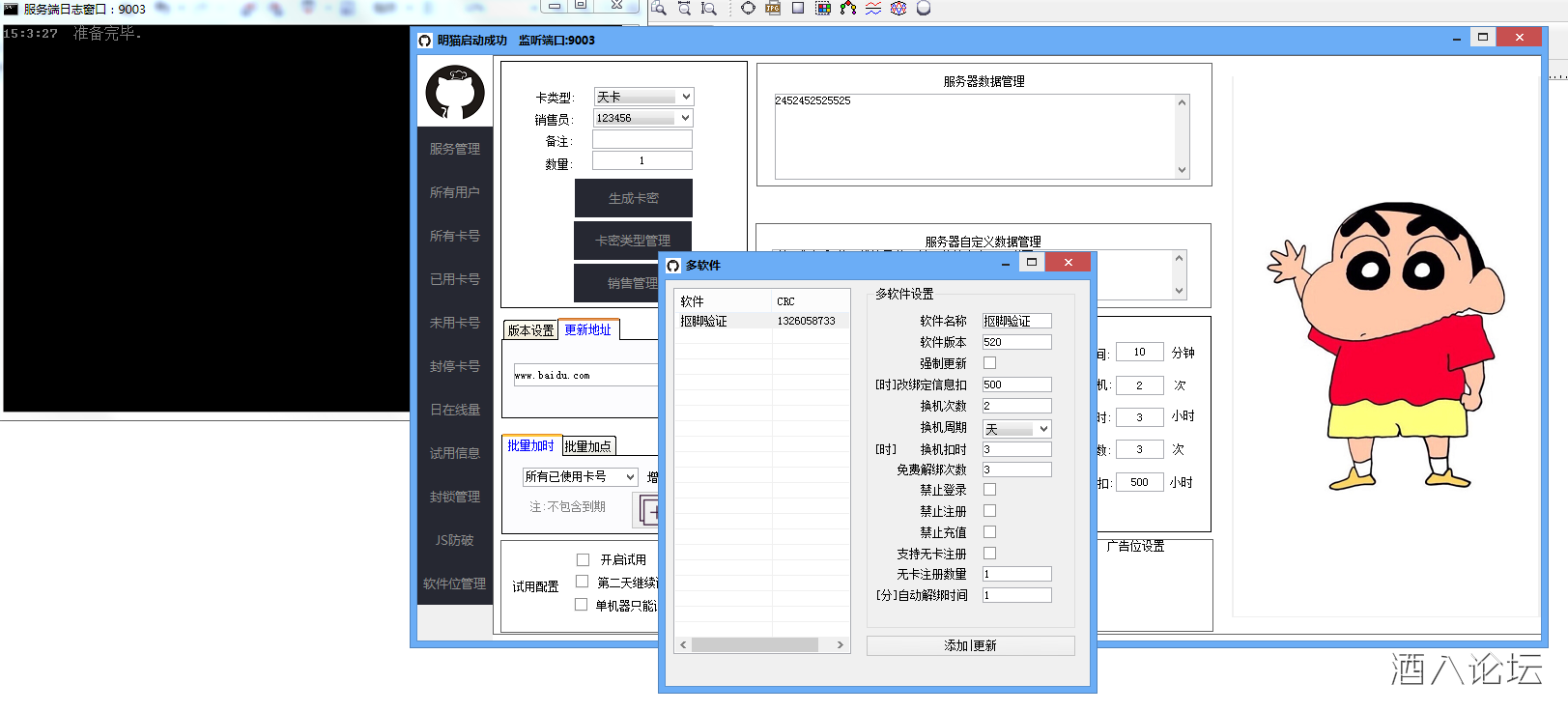The width and height of the screenshot is (1568, 712).
Task: Click the fit-width zoom magnifier icon
Action: pyautogui.click(x=684, y=9)
